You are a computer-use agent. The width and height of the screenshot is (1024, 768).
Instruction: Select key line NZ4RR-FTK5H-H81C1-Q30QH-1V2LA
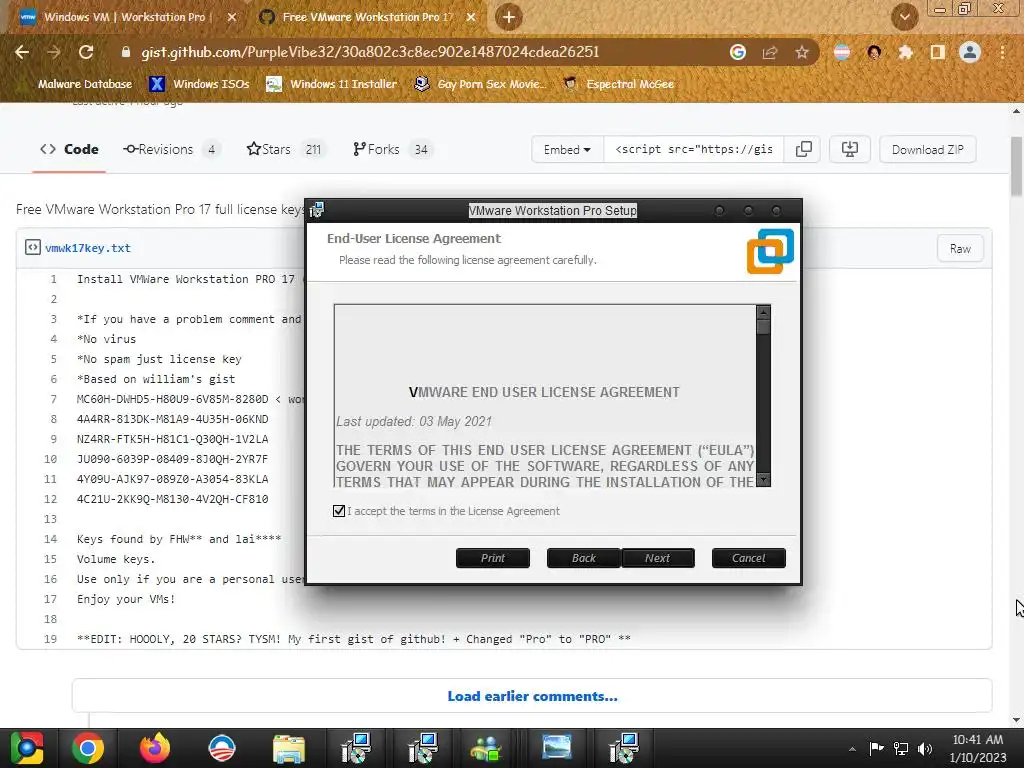tap(172, 439)
